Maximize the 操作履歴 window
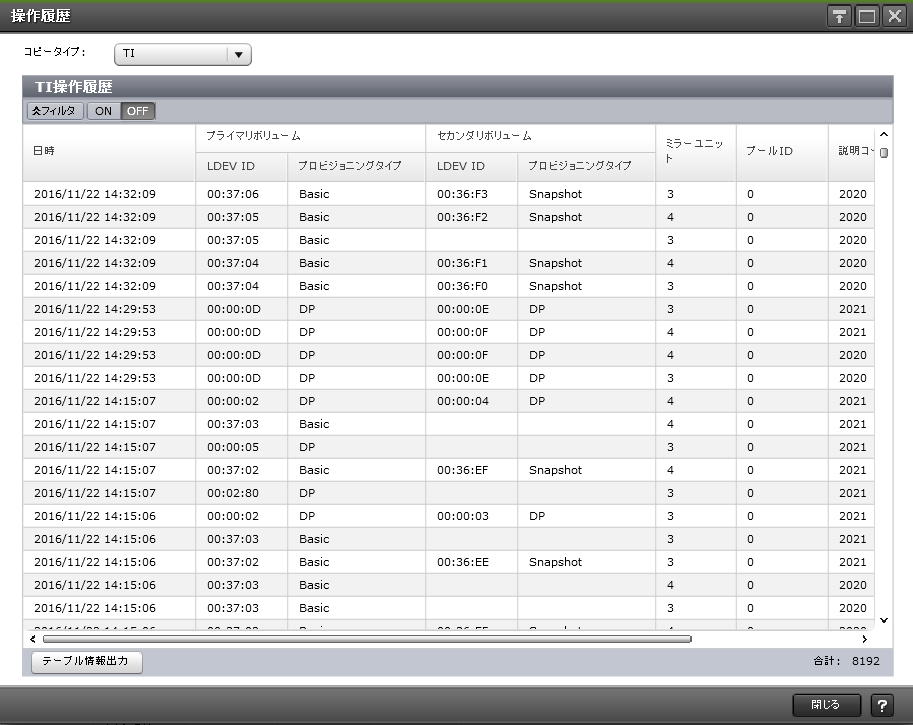 (866, 16)
